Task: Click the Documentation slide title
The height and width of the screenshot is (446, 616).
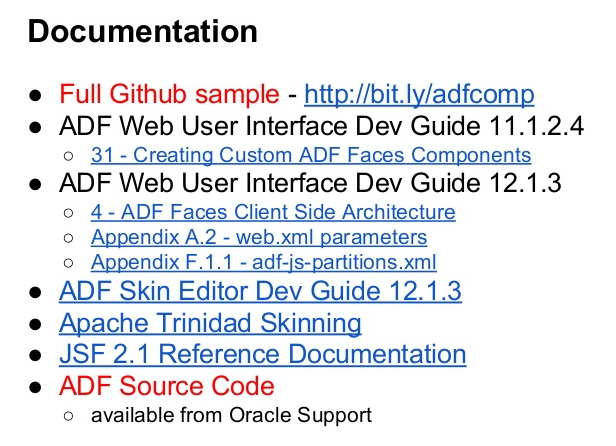Action: tap(143, 32)
